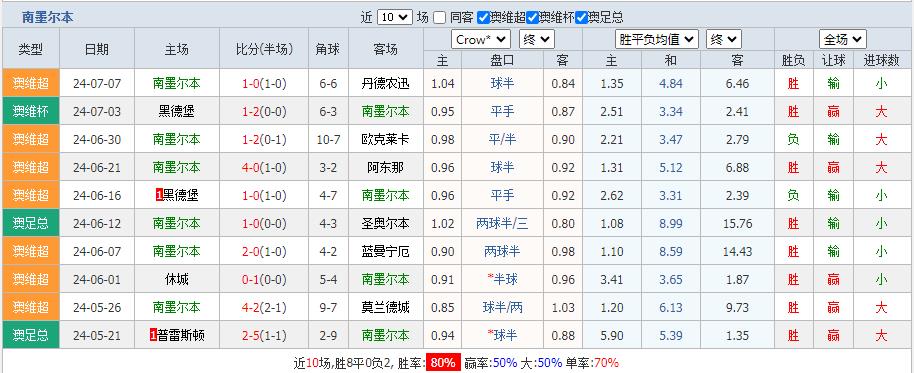The width and height of the screenshot is (914, 373).
Task: Click handicap *半球 for 休城 match
Action: coord(502,279)
